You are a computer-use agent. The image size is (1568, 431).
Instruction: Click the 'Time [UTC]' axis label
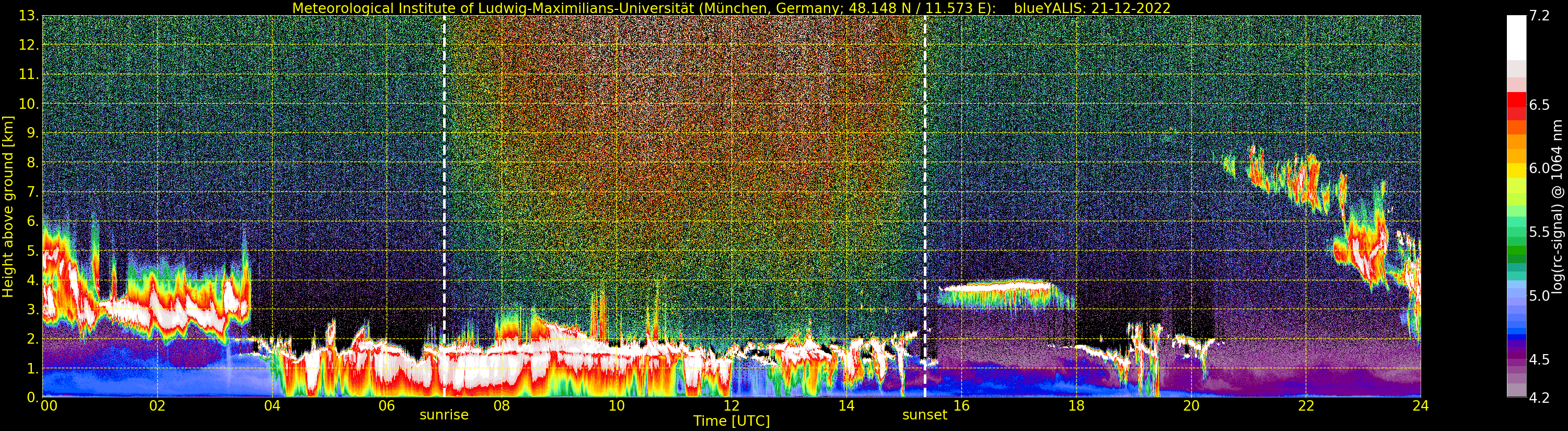click(731, 421)
